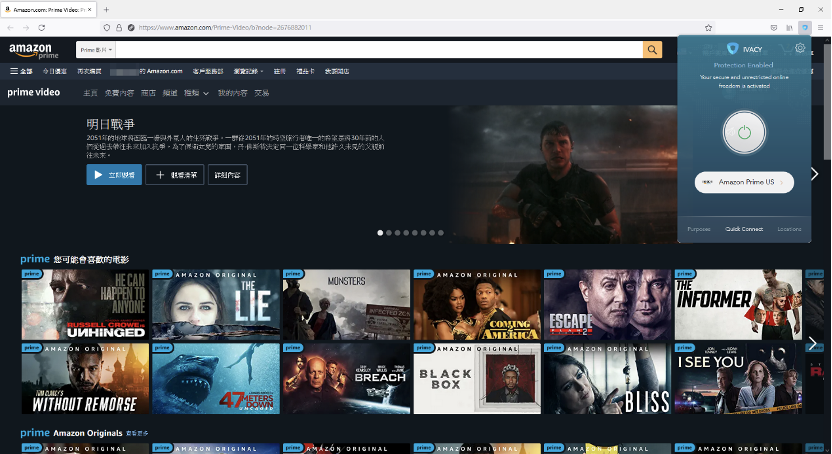
Task: Open The Lie movie thumbnail
Action: (x=216, y=304)
